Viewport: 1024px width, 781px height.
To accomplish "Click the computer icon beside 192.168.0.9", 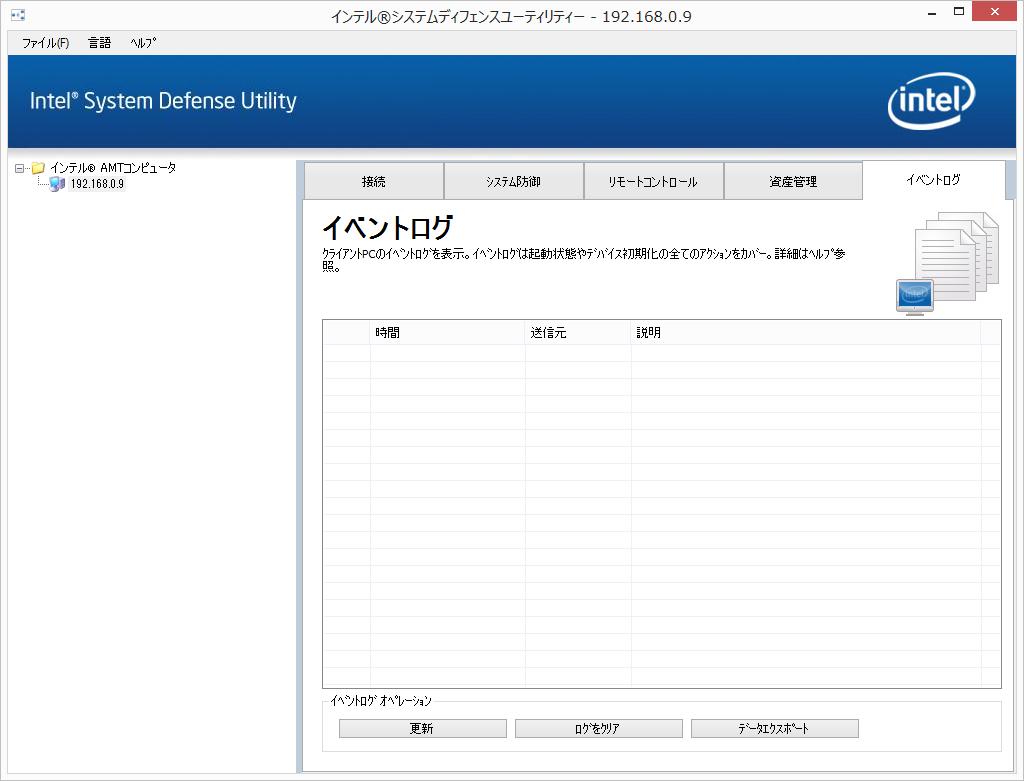I will coord(57,183).
